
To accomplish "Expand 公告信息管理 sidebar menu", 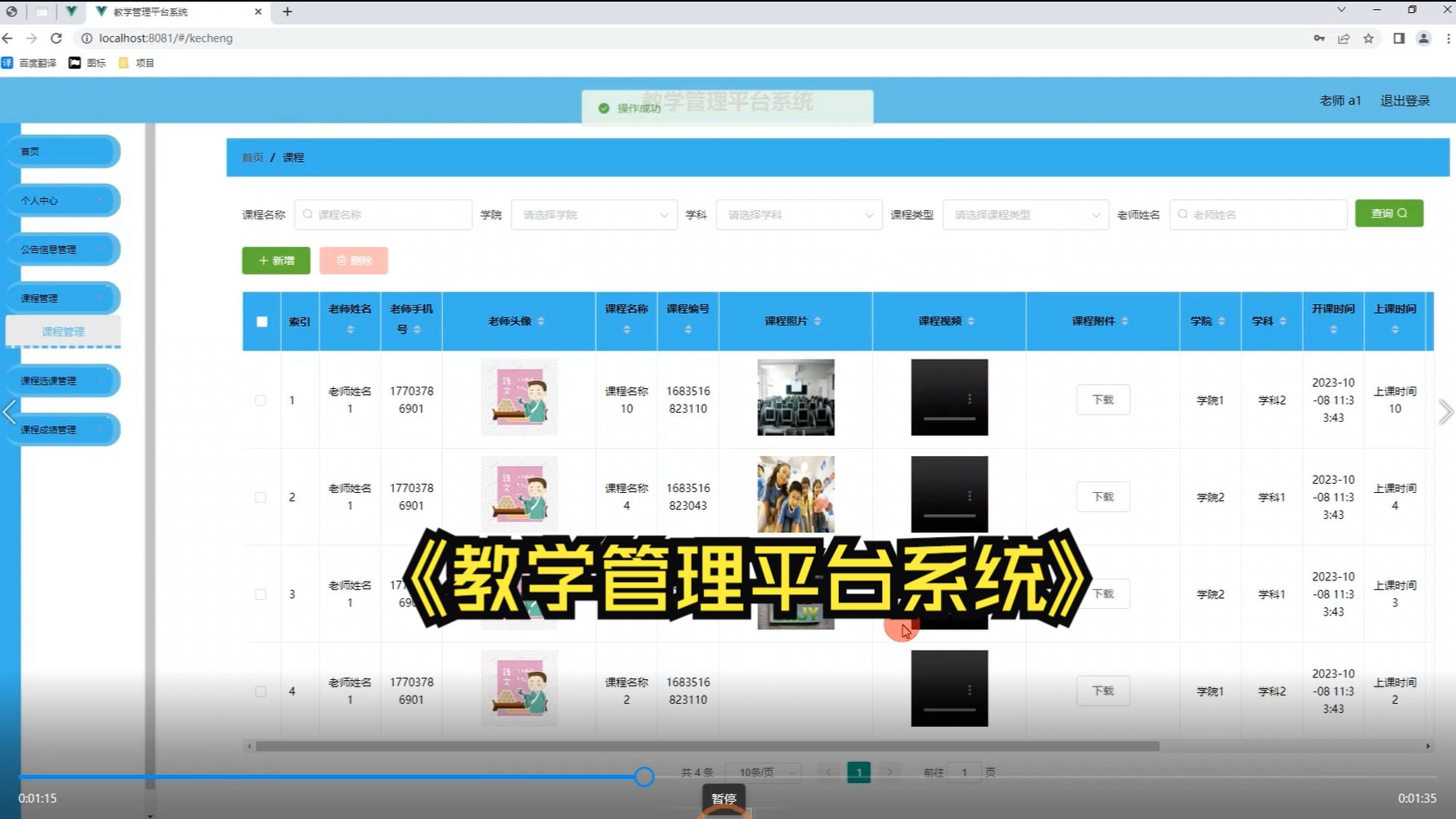I will pos(63,249).
